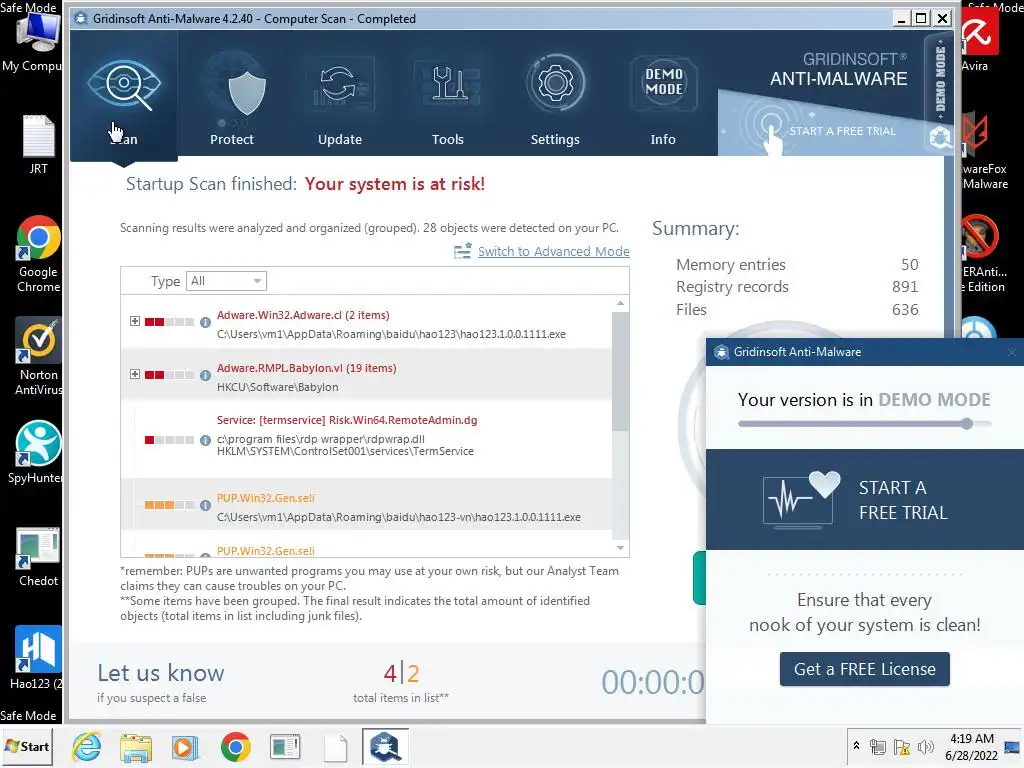Open the Chedot-like taskbar window icon

(x=285, y=747)
